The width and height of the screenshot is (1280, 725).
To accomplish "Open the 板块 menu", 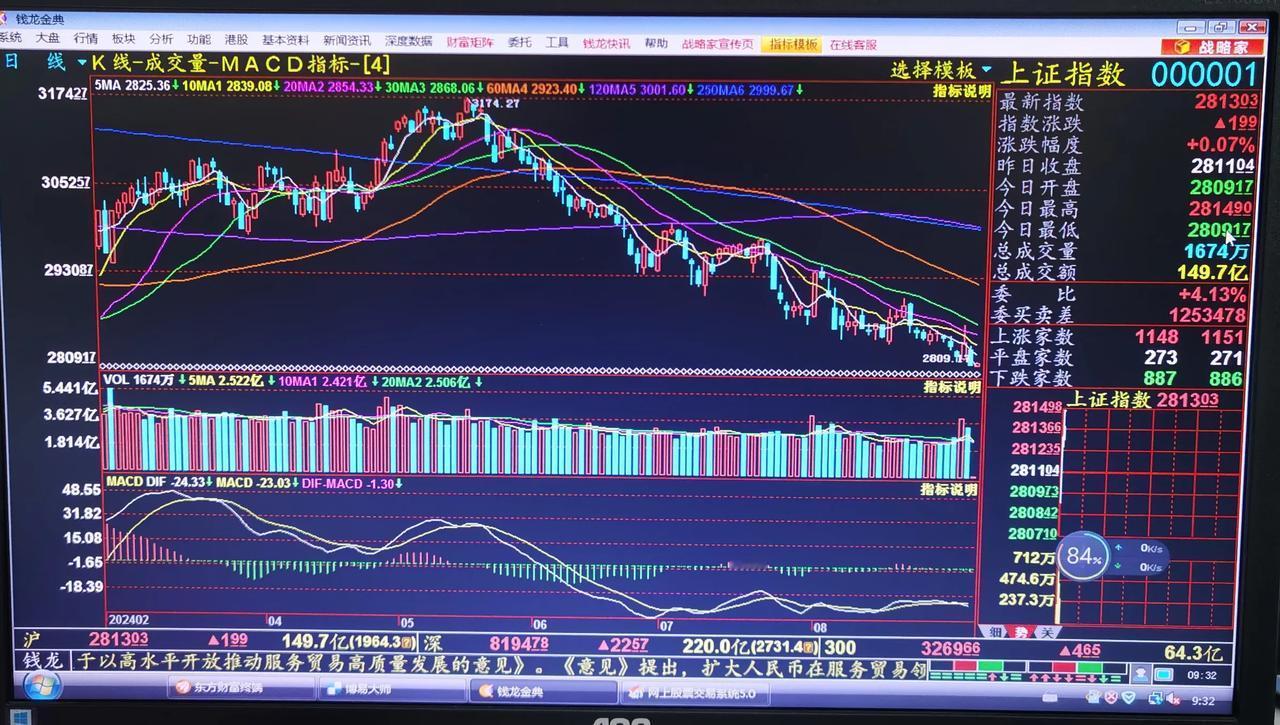I will [124, 39].
